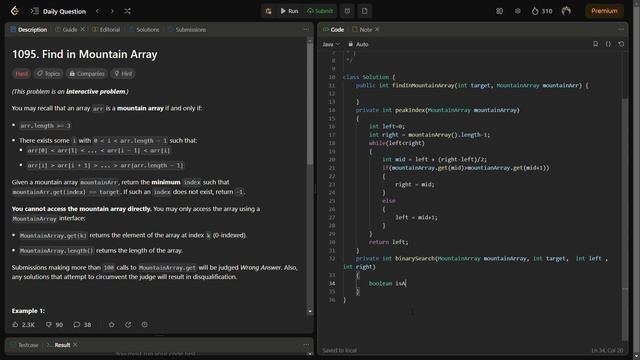Format code with braces icon

[608, 44]
